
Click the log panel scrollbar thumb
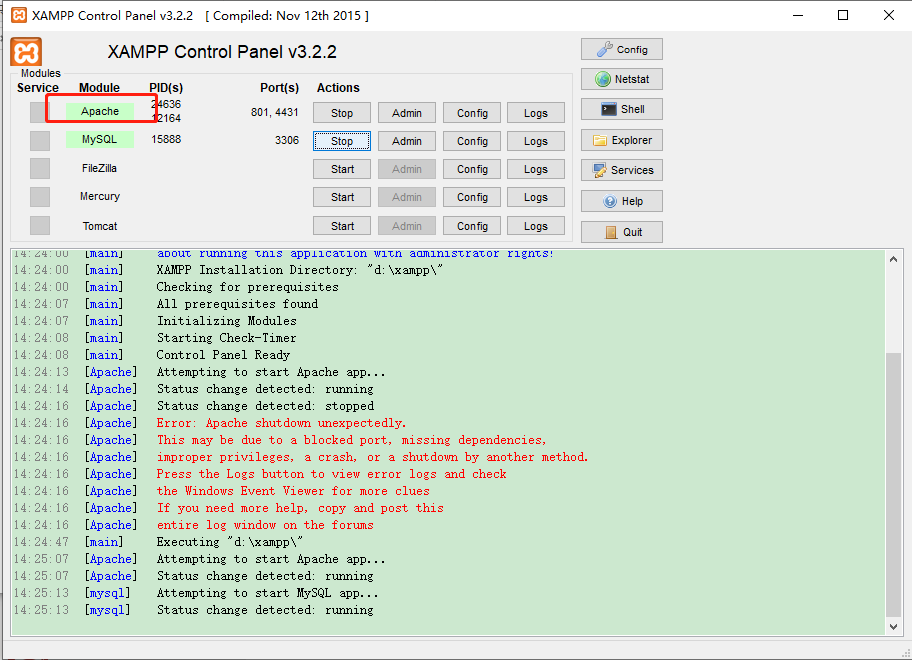(x=893, y=484)
